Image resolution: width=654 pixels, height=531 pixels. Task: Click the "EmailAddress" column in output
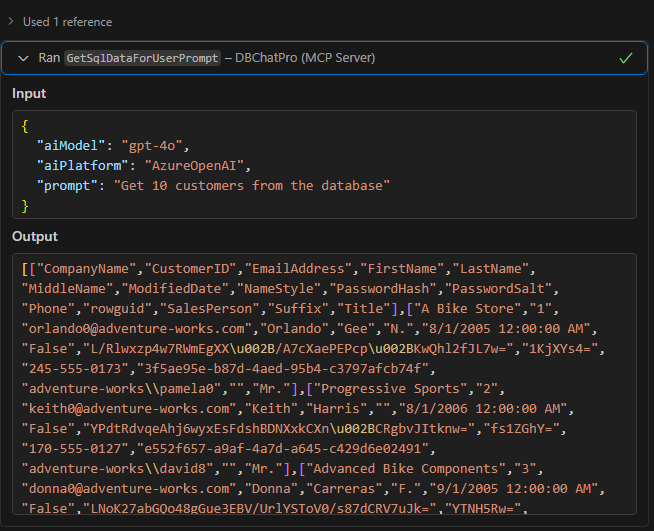(299, 269)
